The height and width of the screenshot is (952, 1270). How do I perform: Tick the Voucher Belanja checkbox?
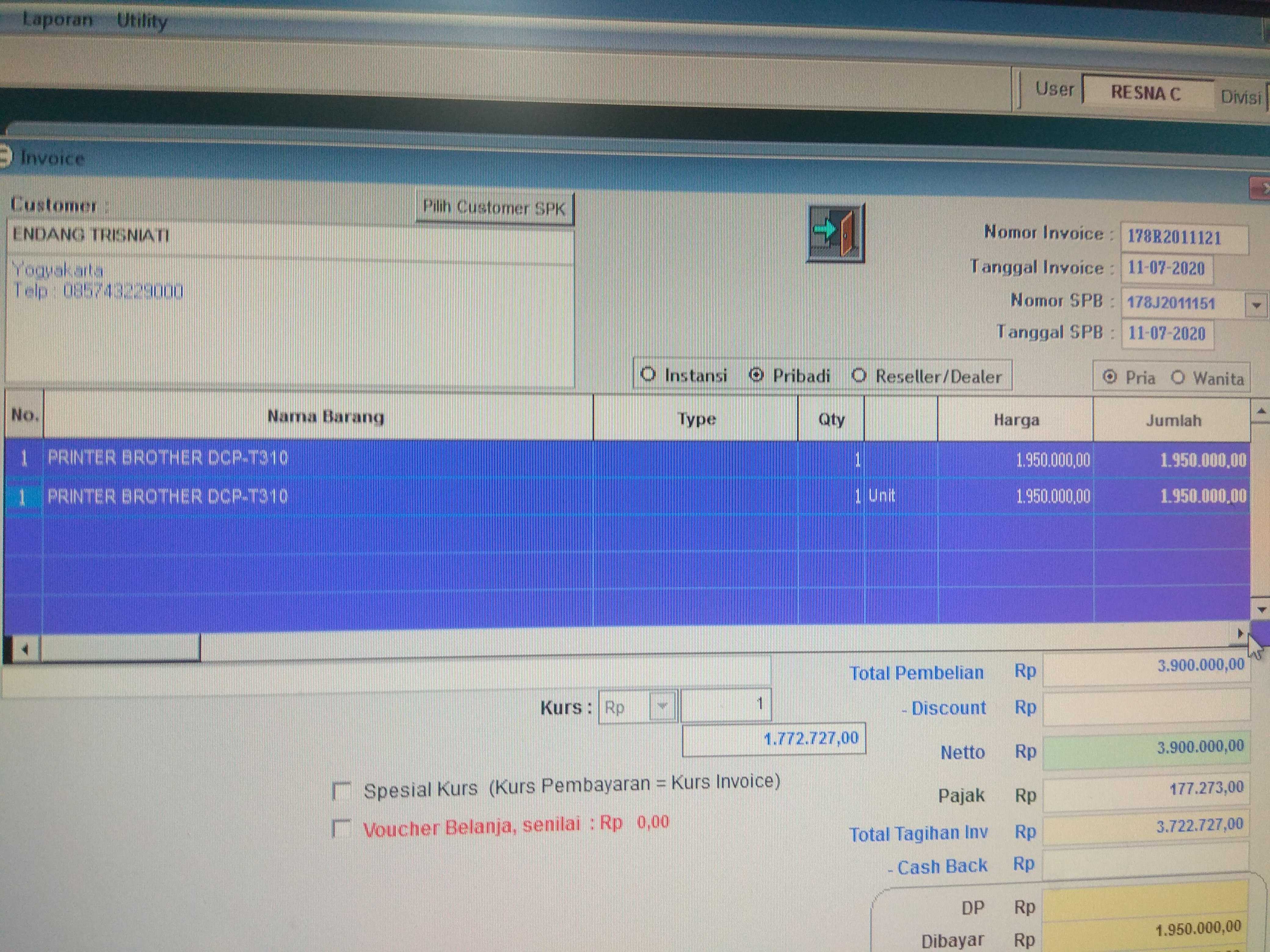[342, 829]
